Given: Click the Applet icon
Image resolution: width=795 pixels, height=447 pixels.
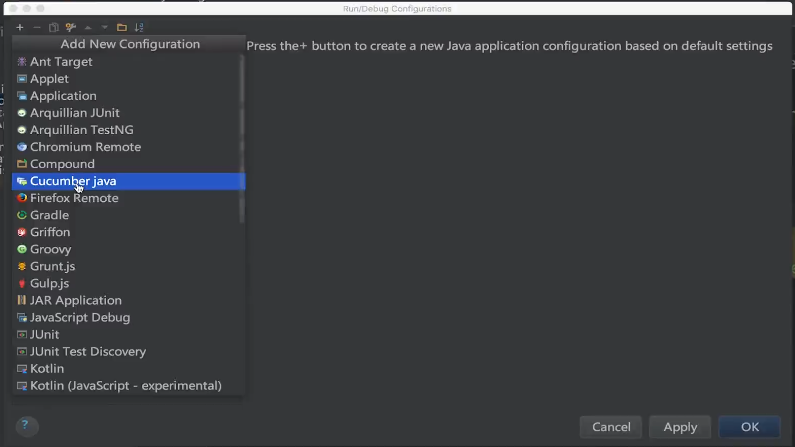Looking at the screenshot, I should coord(22,79).
